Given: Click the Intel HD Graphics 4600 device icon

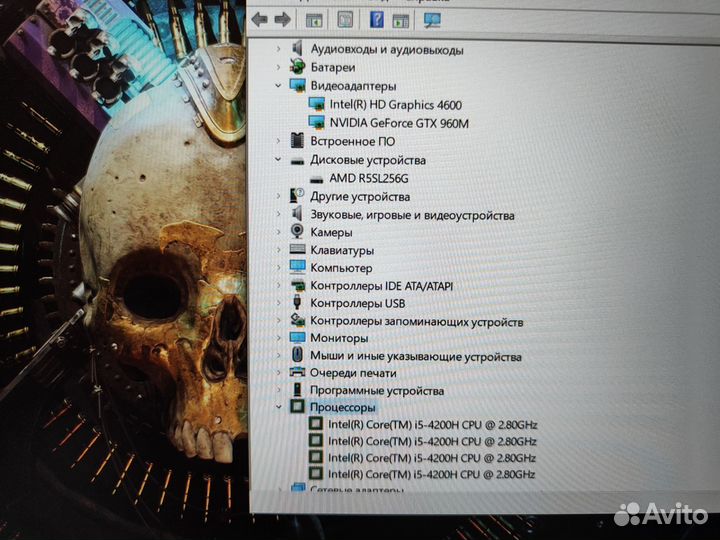Looking at the screenshot, I should pyautogui.click(x=316, y=104).
